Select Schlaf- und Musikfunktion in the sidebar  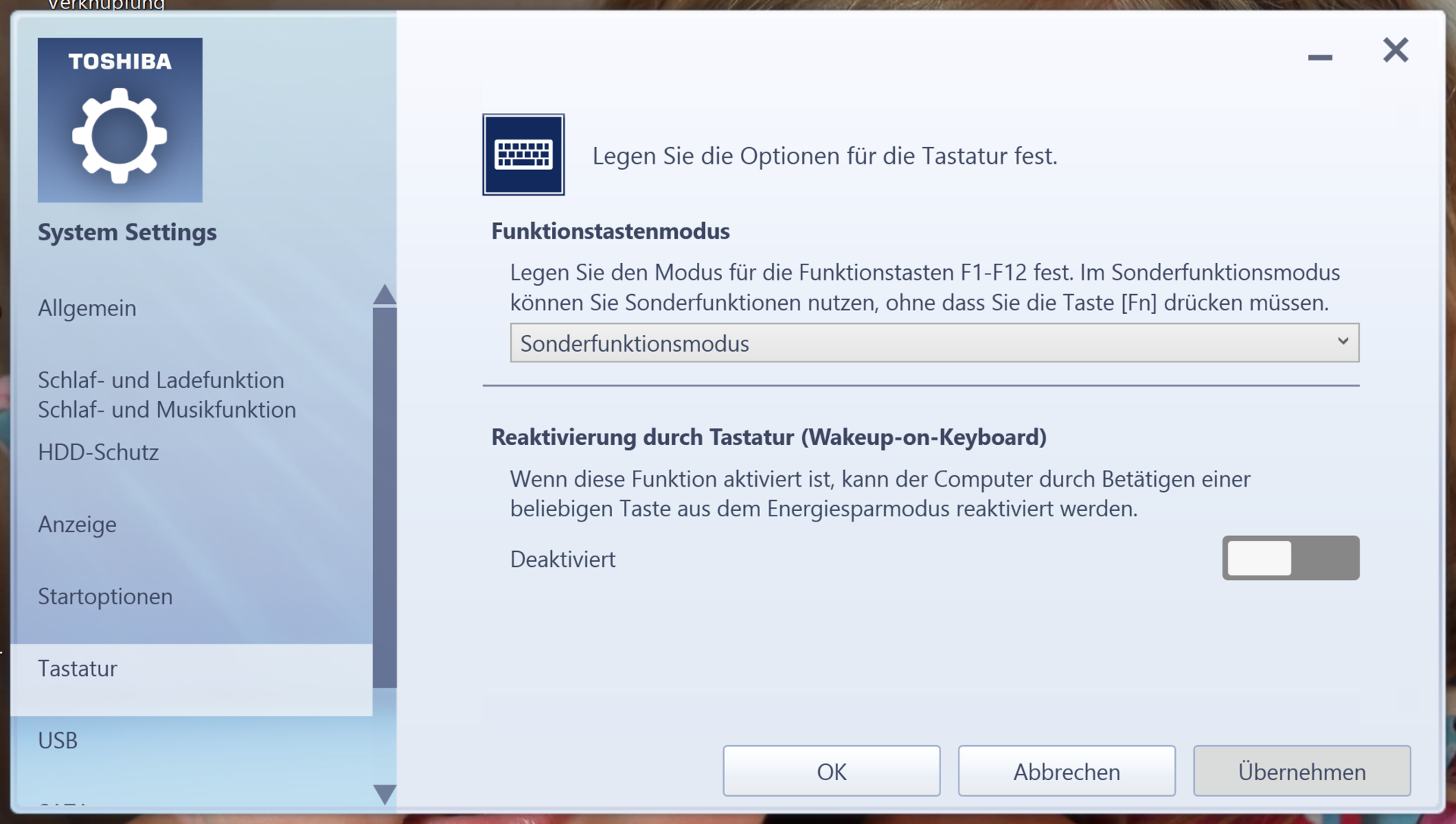167,410
